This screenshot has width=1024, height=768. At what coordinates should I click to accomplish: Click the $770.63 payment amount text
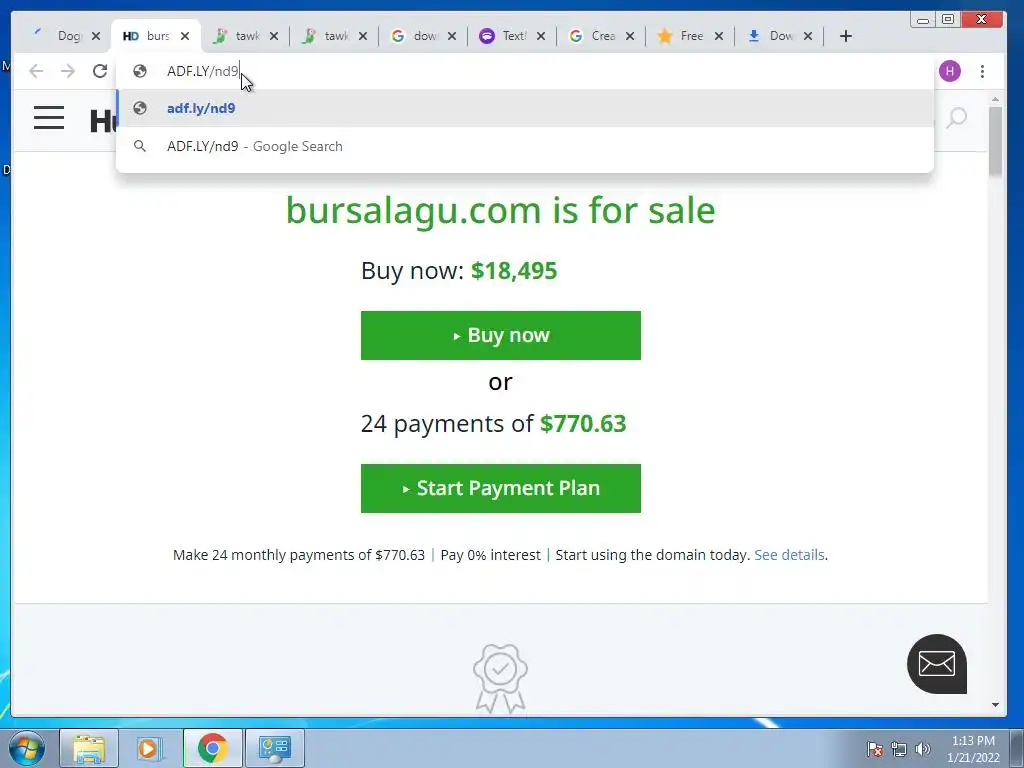point(583,424)
